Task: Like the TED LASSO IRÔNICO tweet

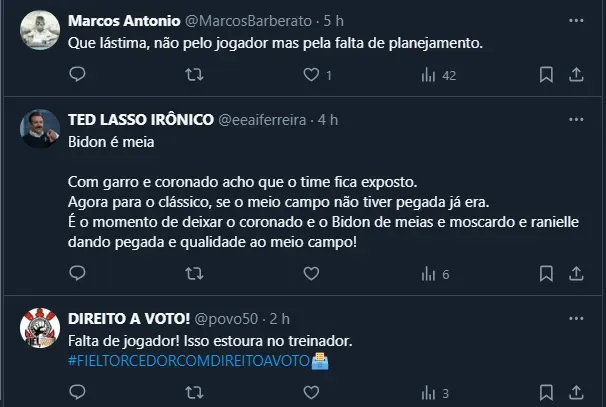Action: tap(311, 273)
